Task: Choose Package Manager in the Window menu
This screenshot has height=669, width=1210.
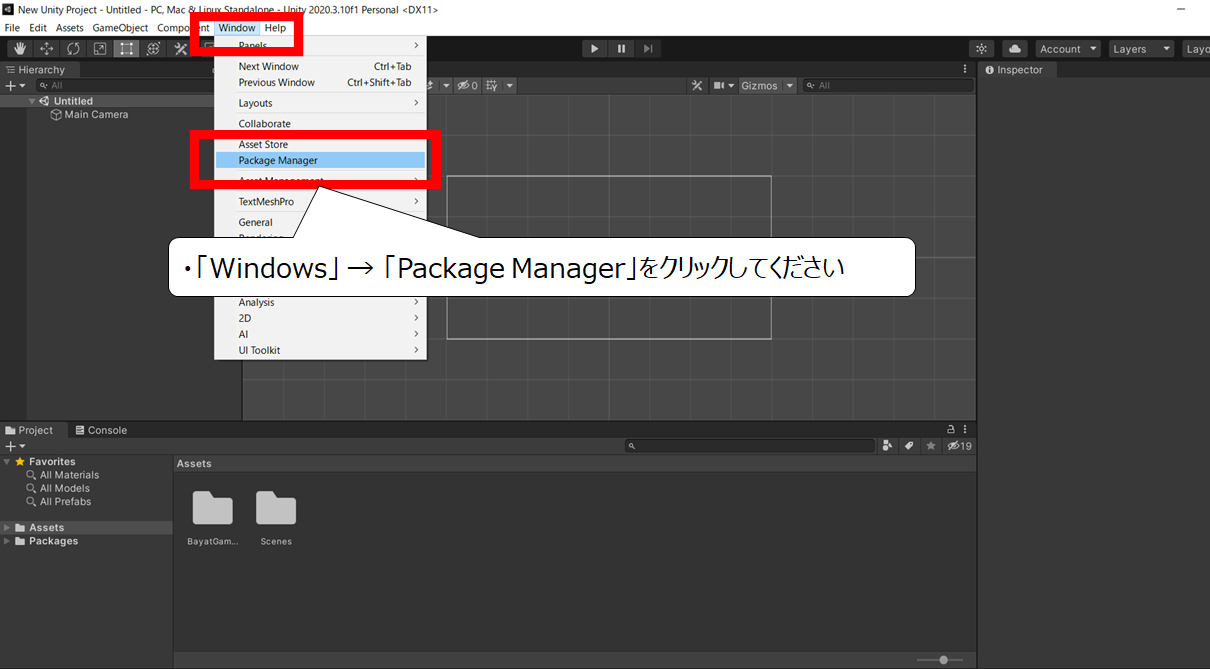Action: point(321,160)
